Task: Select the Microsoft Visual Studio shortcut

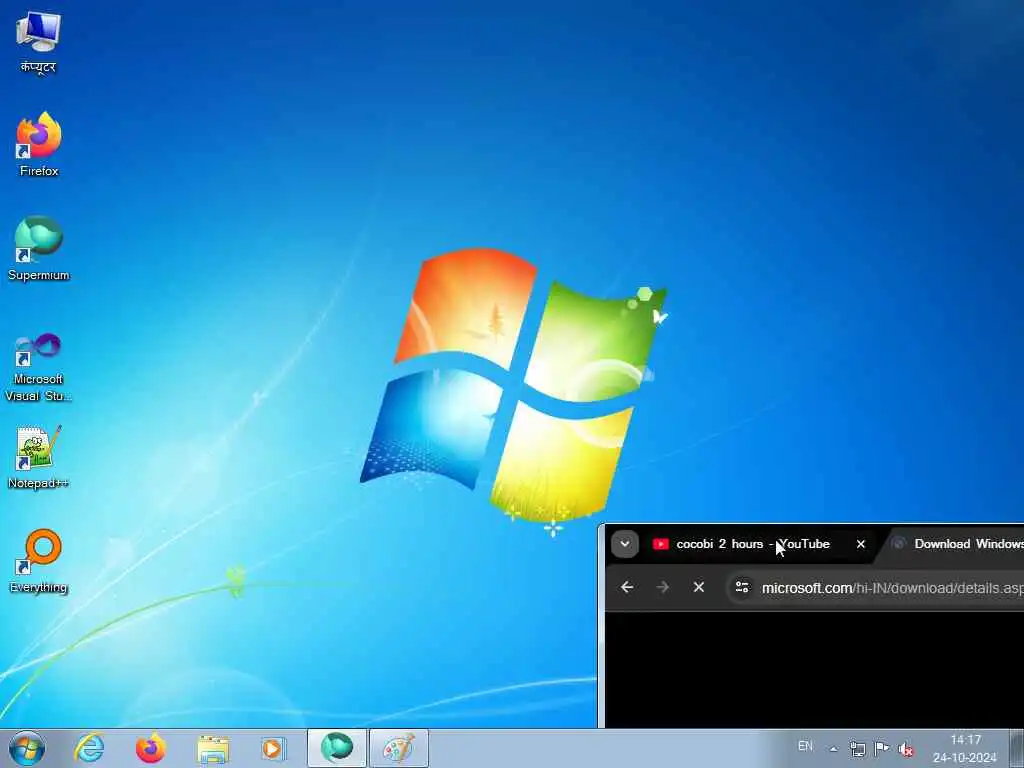Action: click(39, 367)
